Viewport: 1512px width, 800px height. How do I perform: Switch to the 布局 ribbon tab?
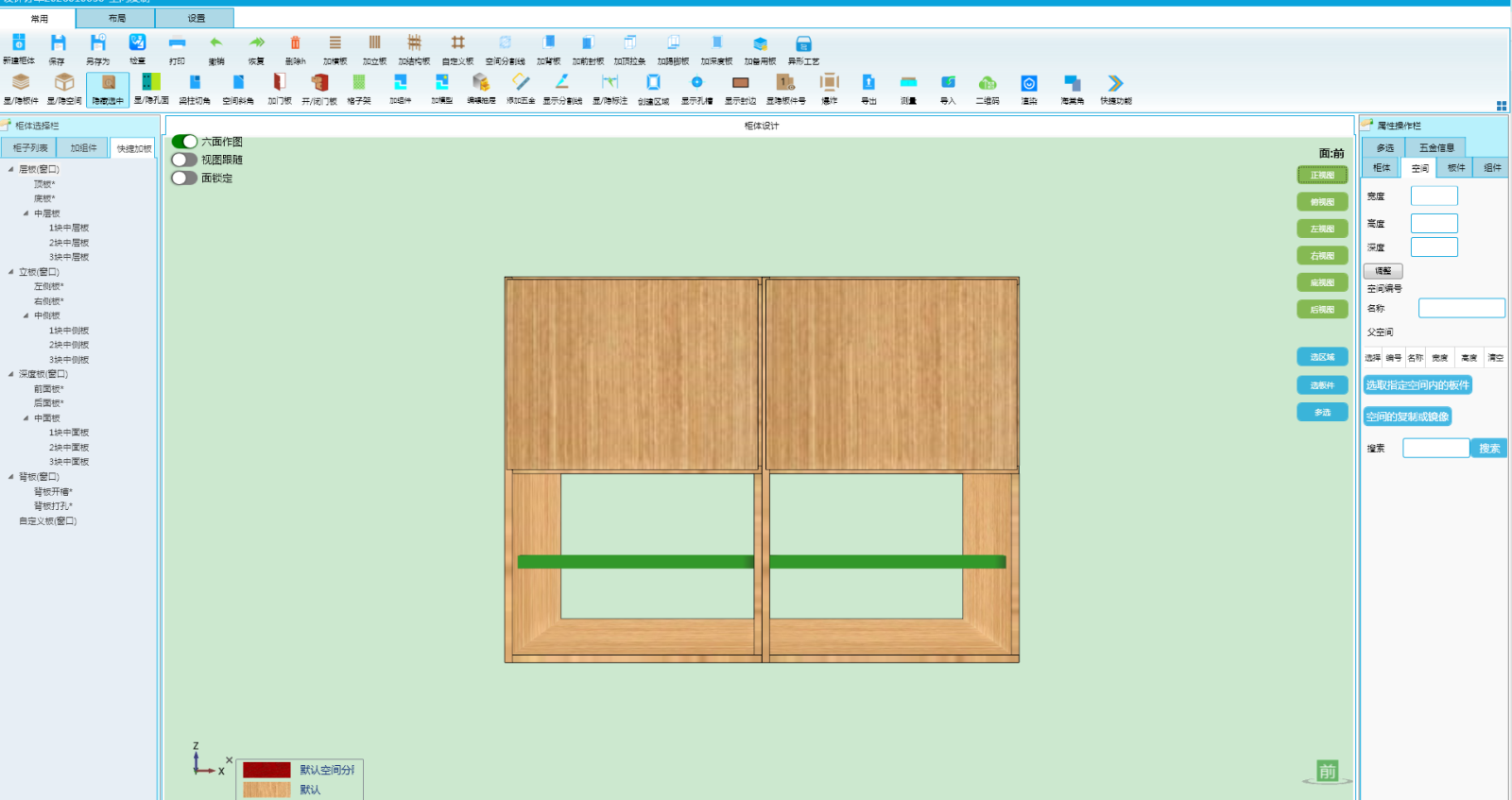click(x=116, y=18)
